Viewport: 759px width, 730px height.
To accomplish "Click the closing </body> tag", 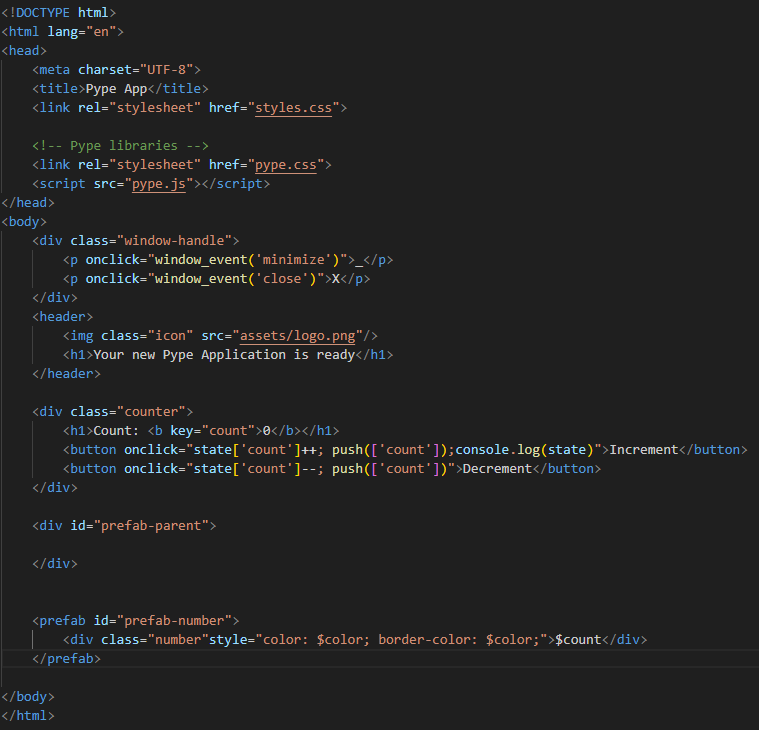I will click(28, 697).
